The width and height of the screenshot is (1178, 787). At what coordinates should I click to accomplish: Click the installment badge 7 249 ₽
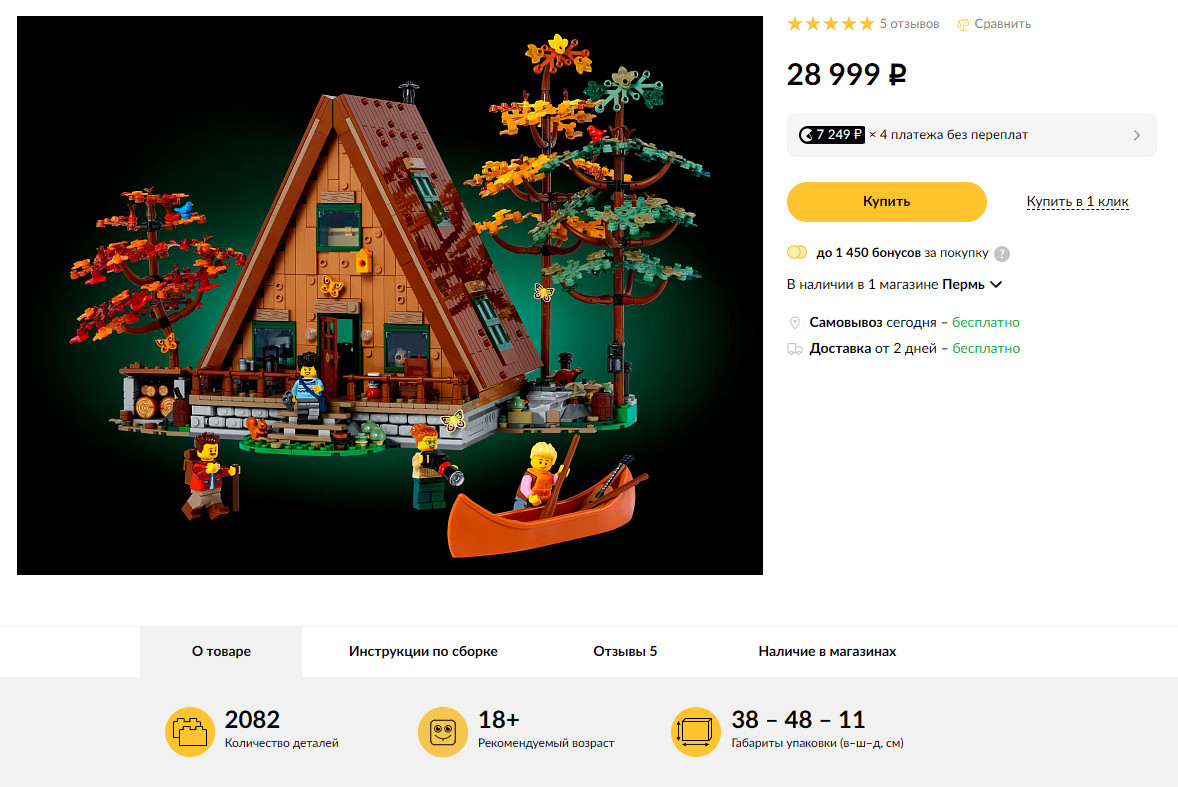(832, 135)
